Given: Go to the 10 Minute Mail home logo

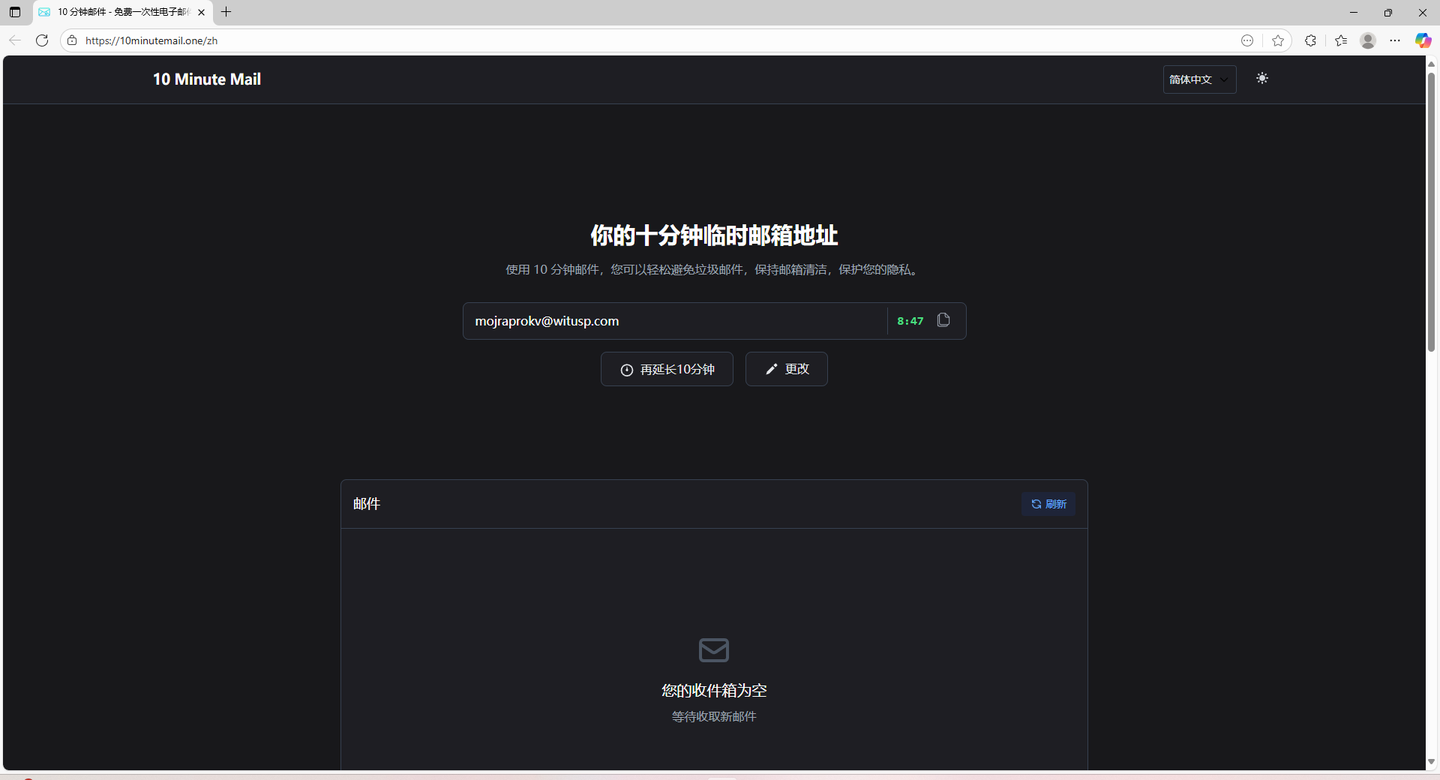Looking at the screenshot, I should pyautogui.click(x=207, y=79).
